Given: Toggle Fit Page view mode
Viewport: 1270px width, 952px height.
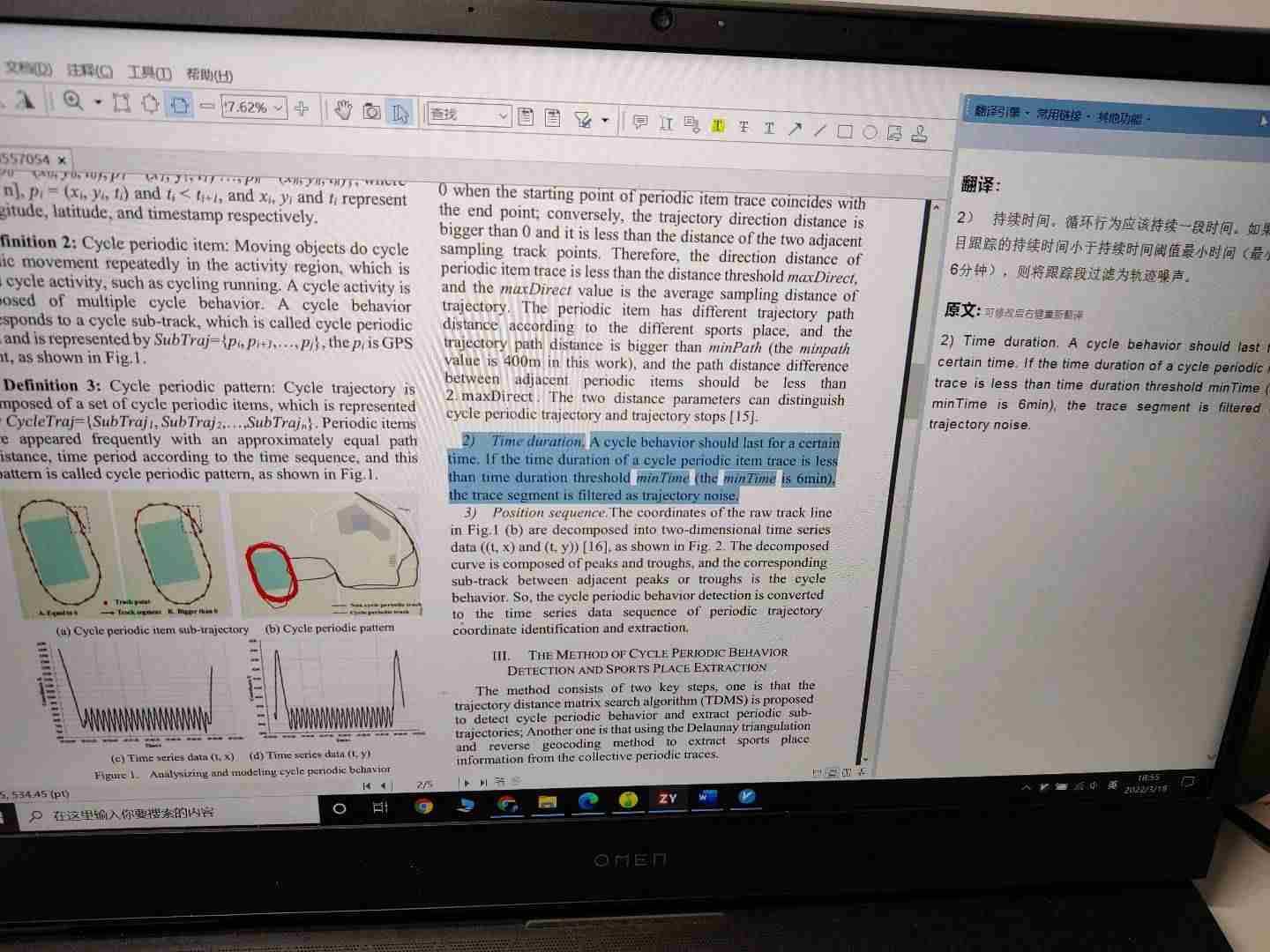Looking at the screenshot, I should click(151, 104).
